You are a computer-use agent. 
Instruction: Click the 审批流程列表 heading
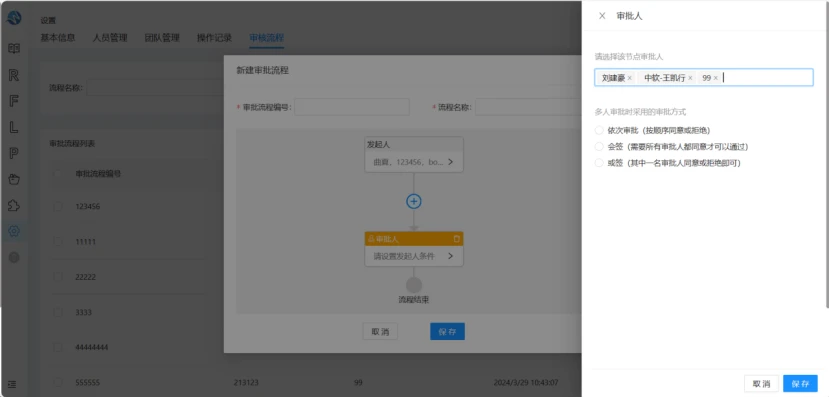(x=72, y=144)
